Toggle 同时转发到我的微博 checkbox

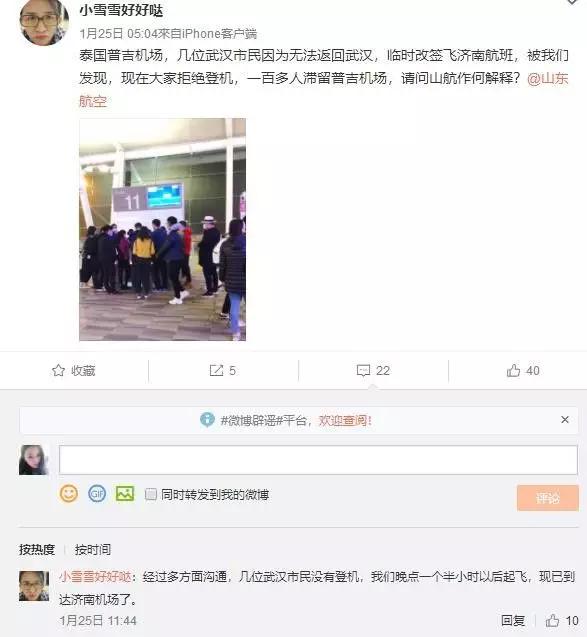point(151,494)
